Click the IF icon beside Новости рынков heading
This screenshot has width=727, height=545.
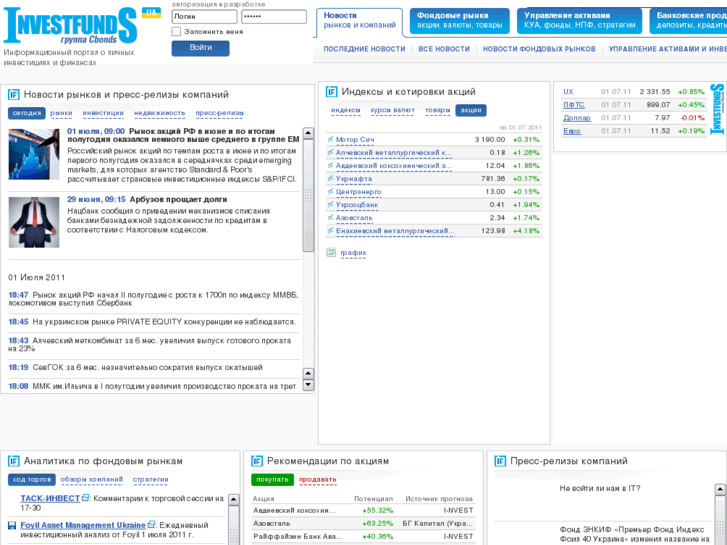(13, 95)
